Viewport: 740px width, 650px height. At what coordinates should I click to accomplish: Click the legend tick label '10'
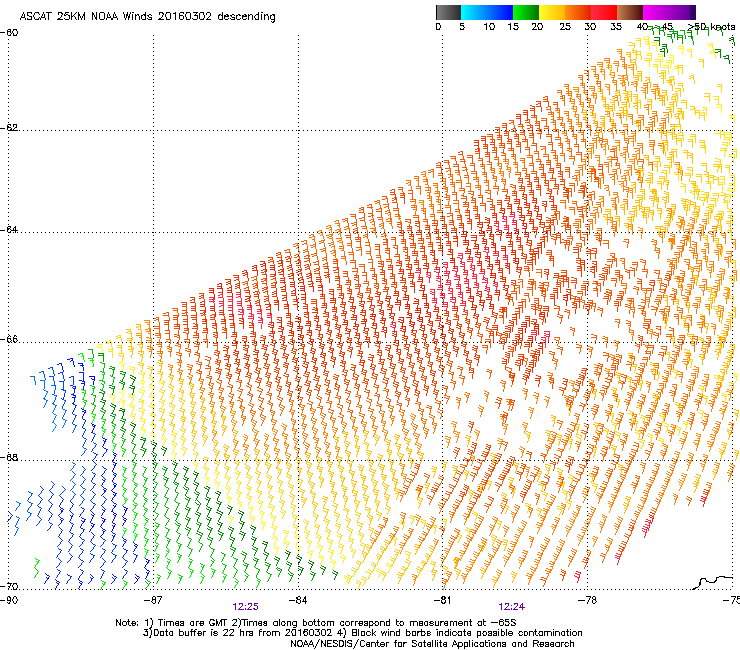coord(489,27)
